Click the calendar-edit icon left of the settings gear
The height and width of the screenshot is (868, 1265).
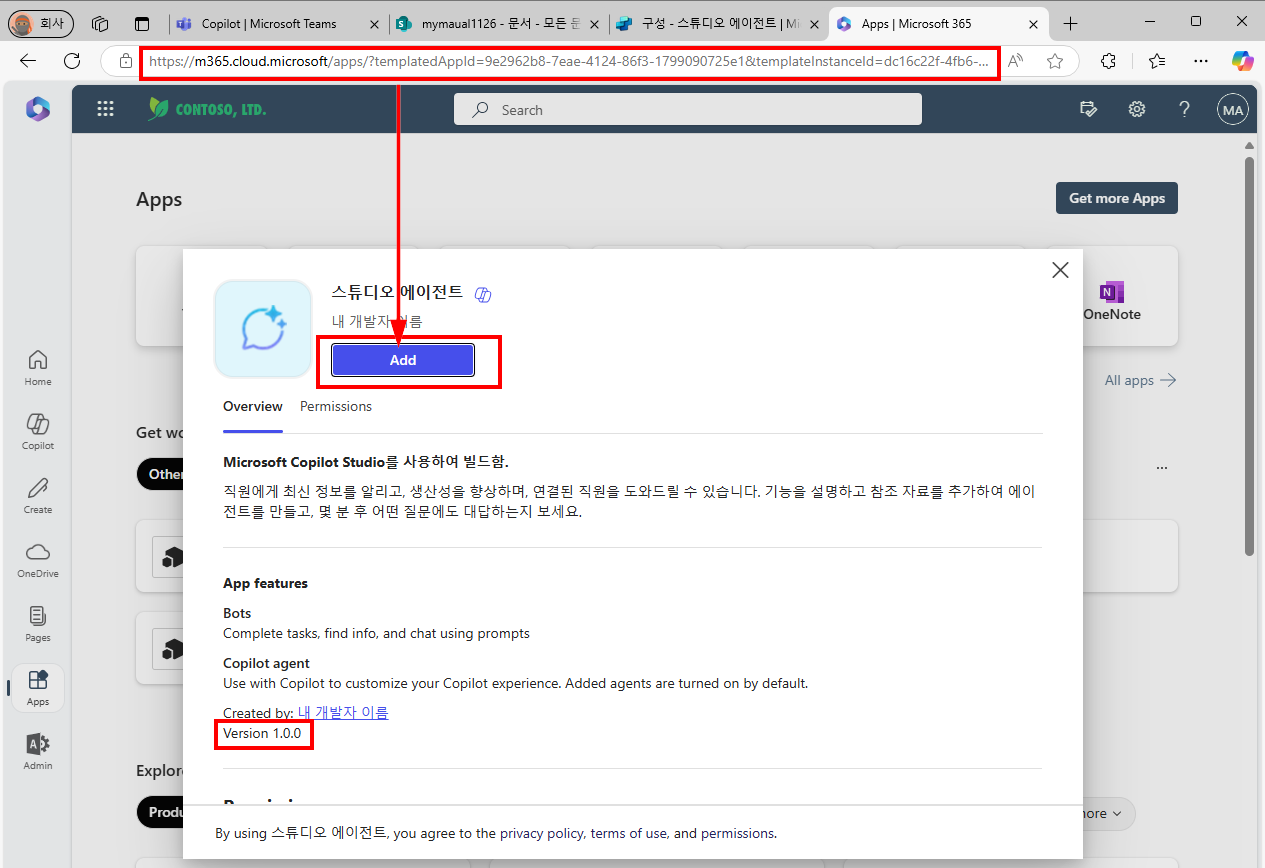tap(1089, 110)
